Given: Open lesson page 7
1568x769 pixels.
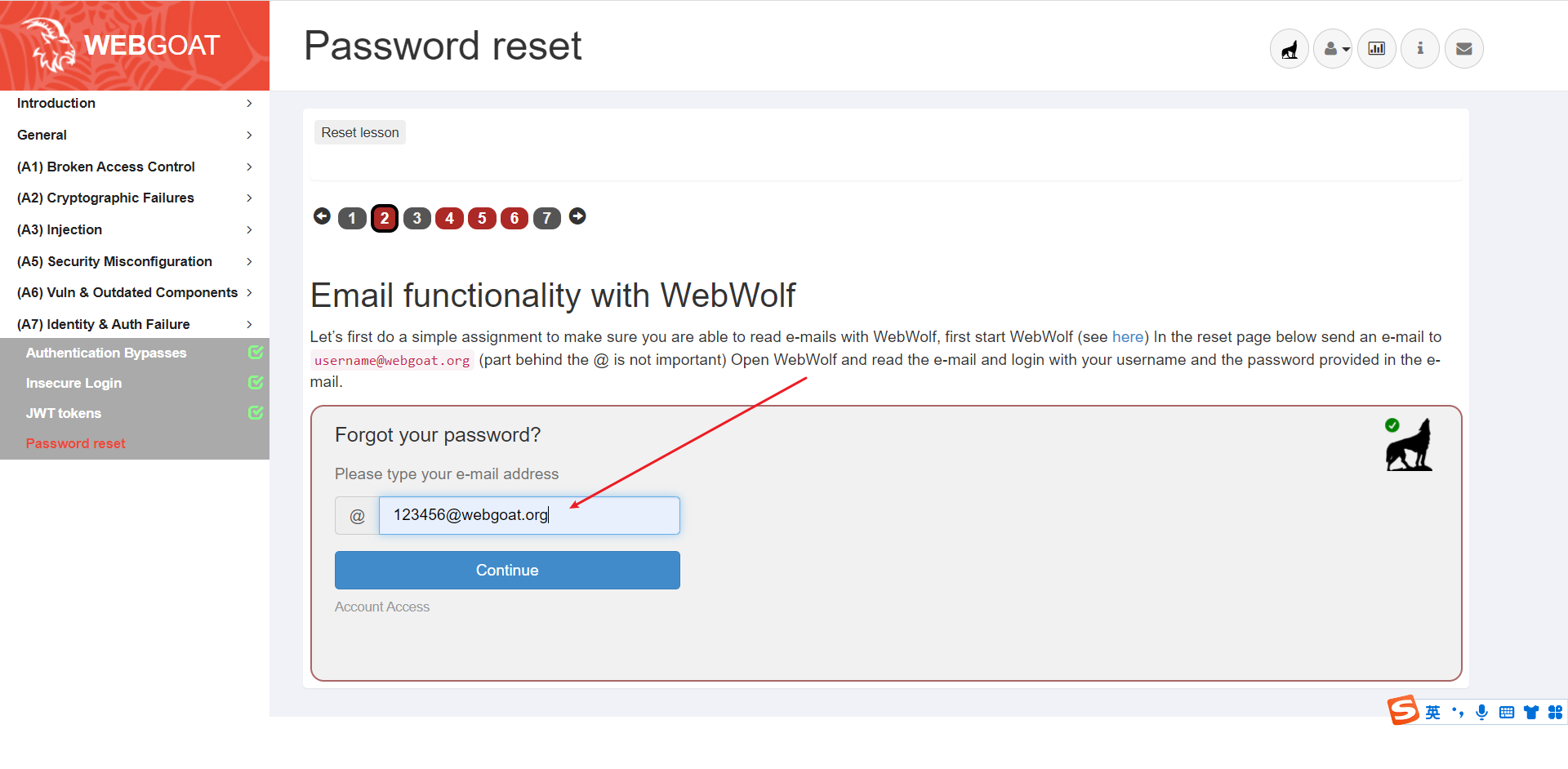Looking at the screenshot, I should 547,218.
